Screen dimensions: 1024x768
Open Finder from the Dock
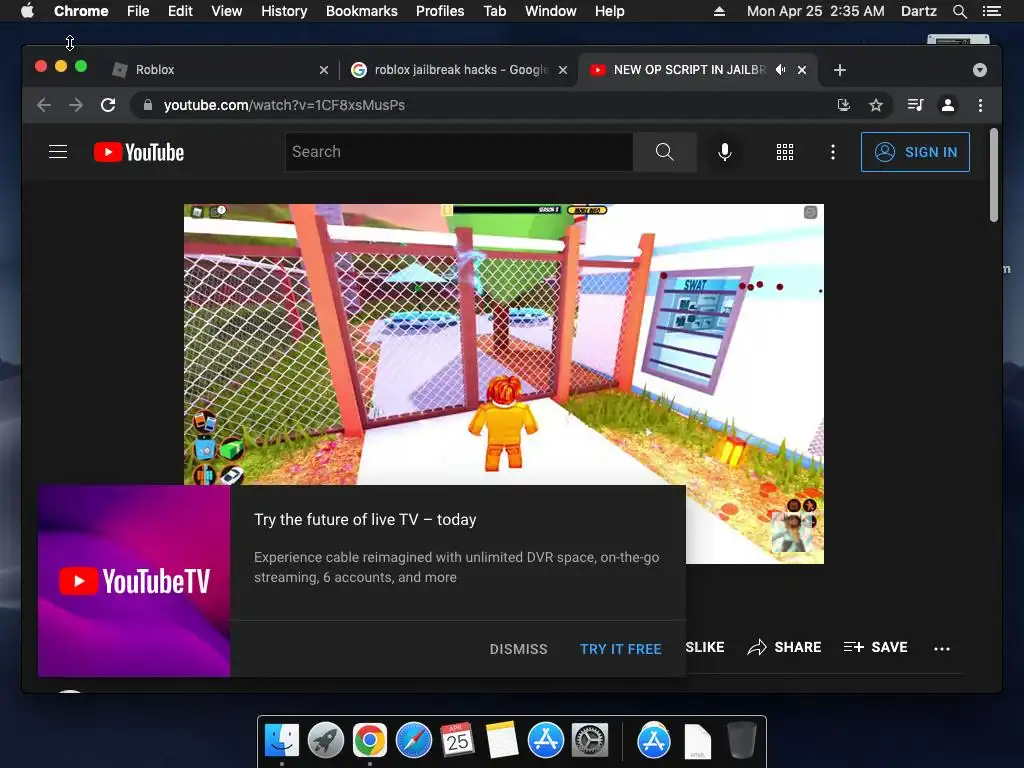[x=282, y=741]
